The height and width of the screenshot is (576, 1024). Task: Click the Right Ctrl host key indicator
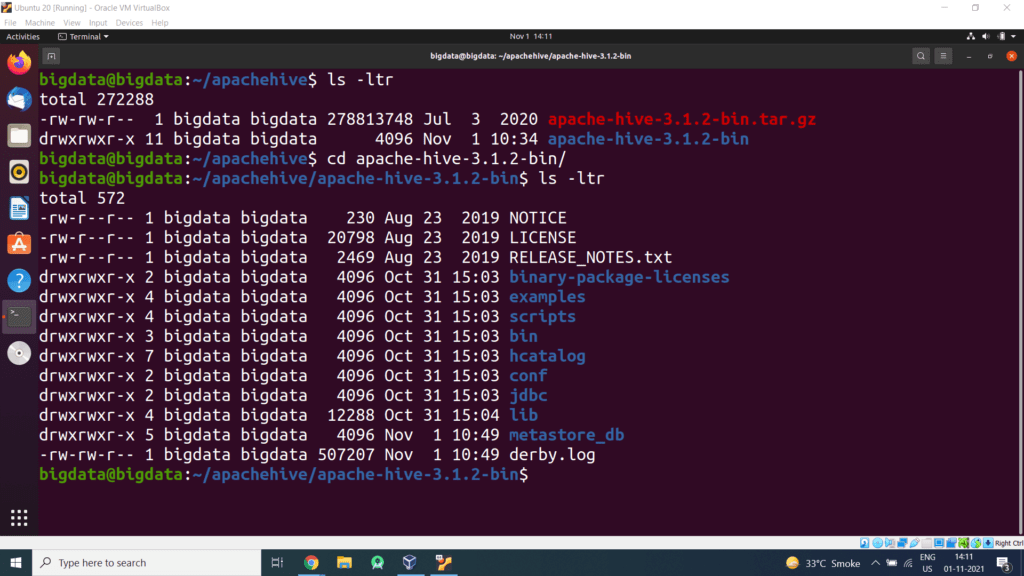[x=1009, y=543]
